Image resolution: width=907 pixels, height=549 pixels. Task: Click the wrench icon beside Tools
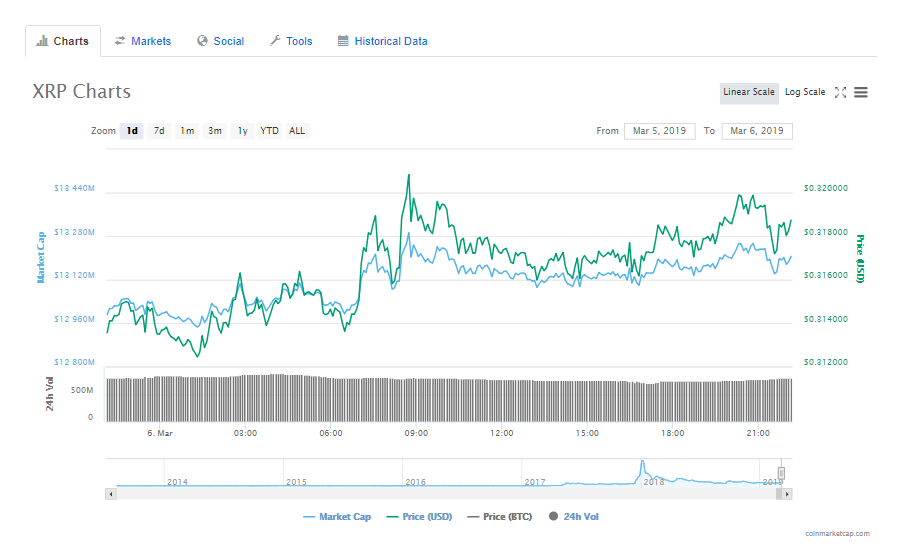tap(275, 40)
